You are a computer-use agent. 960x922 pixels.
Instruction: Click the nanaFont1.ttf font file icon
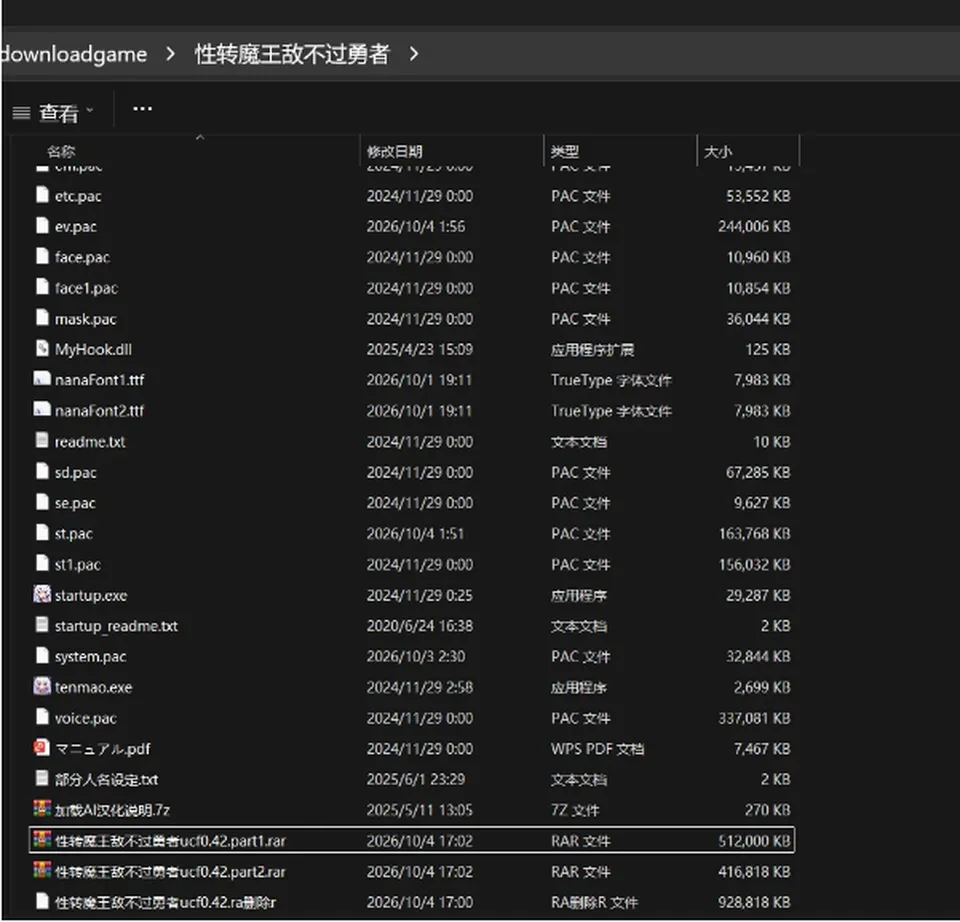(x=42, y=379)
